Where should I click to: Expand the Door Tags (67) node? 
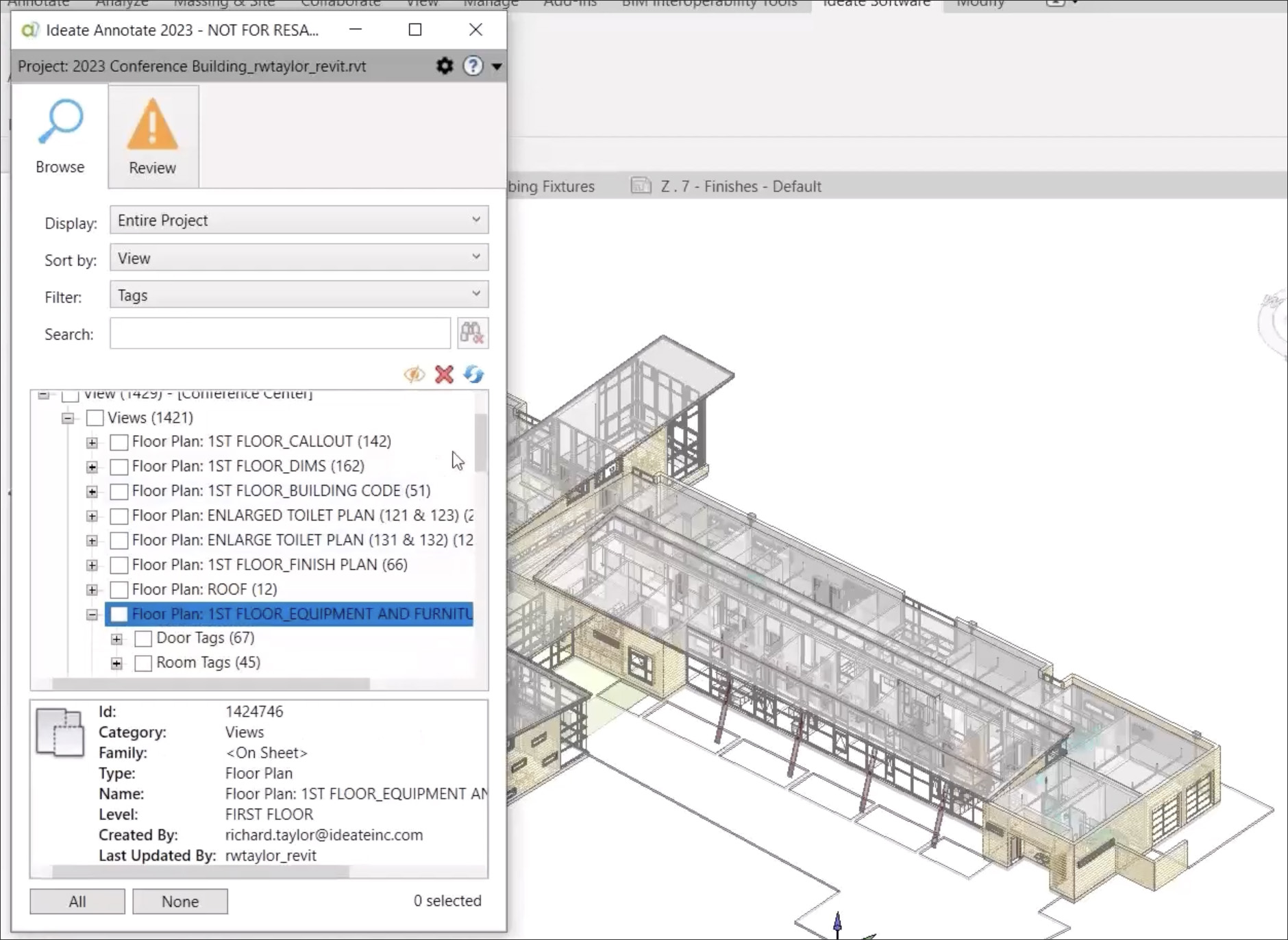116,639
